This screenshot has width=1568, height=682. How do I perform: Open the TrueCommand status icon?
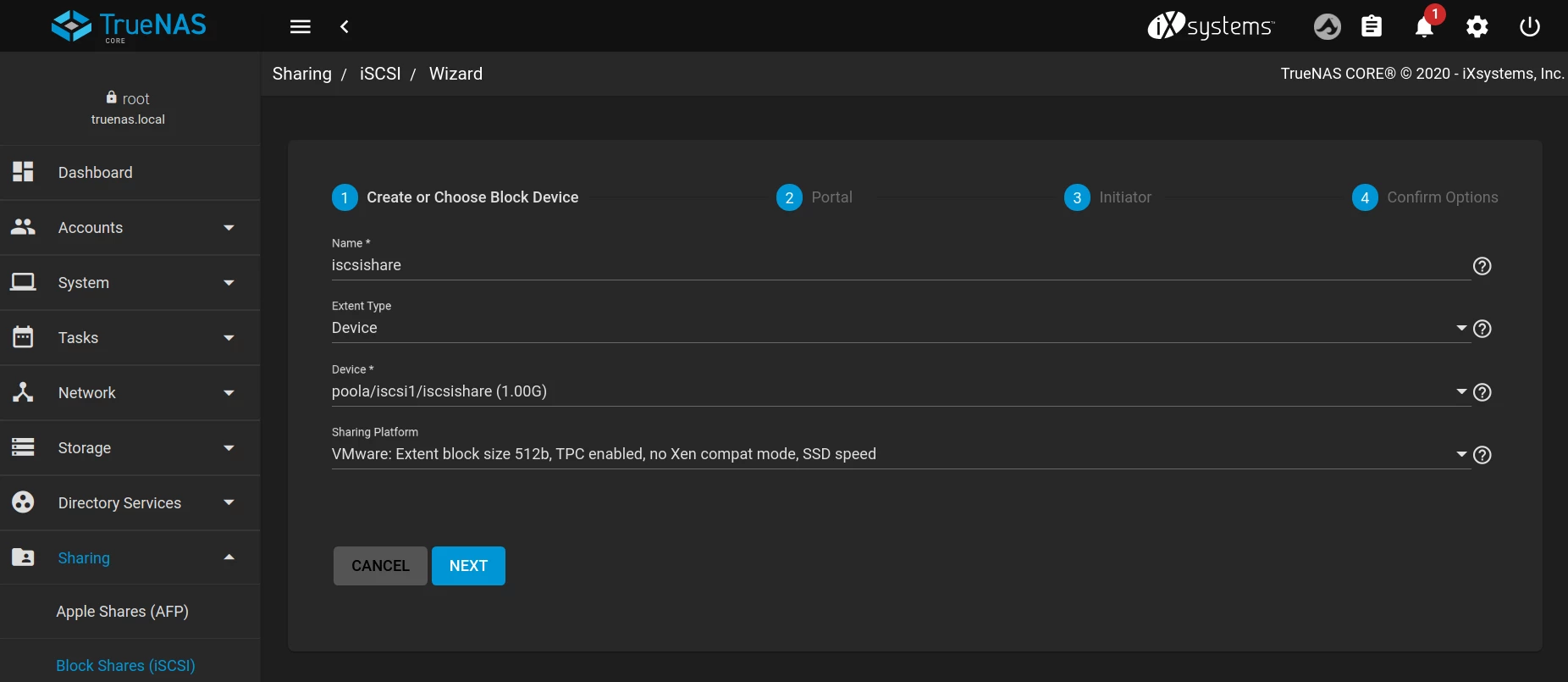[1327, 27]
